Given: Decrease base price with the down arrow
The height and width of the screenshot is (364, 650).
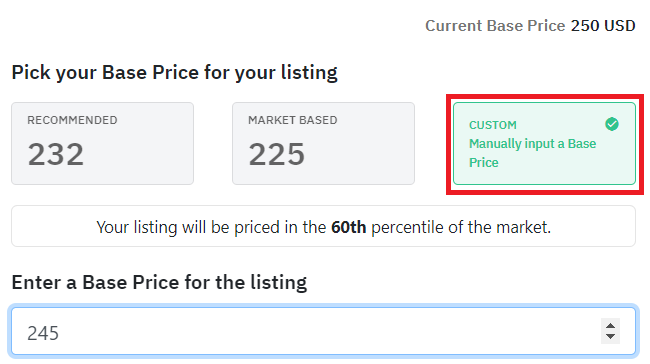Looking at the screenshot, I should coord(610,336).
